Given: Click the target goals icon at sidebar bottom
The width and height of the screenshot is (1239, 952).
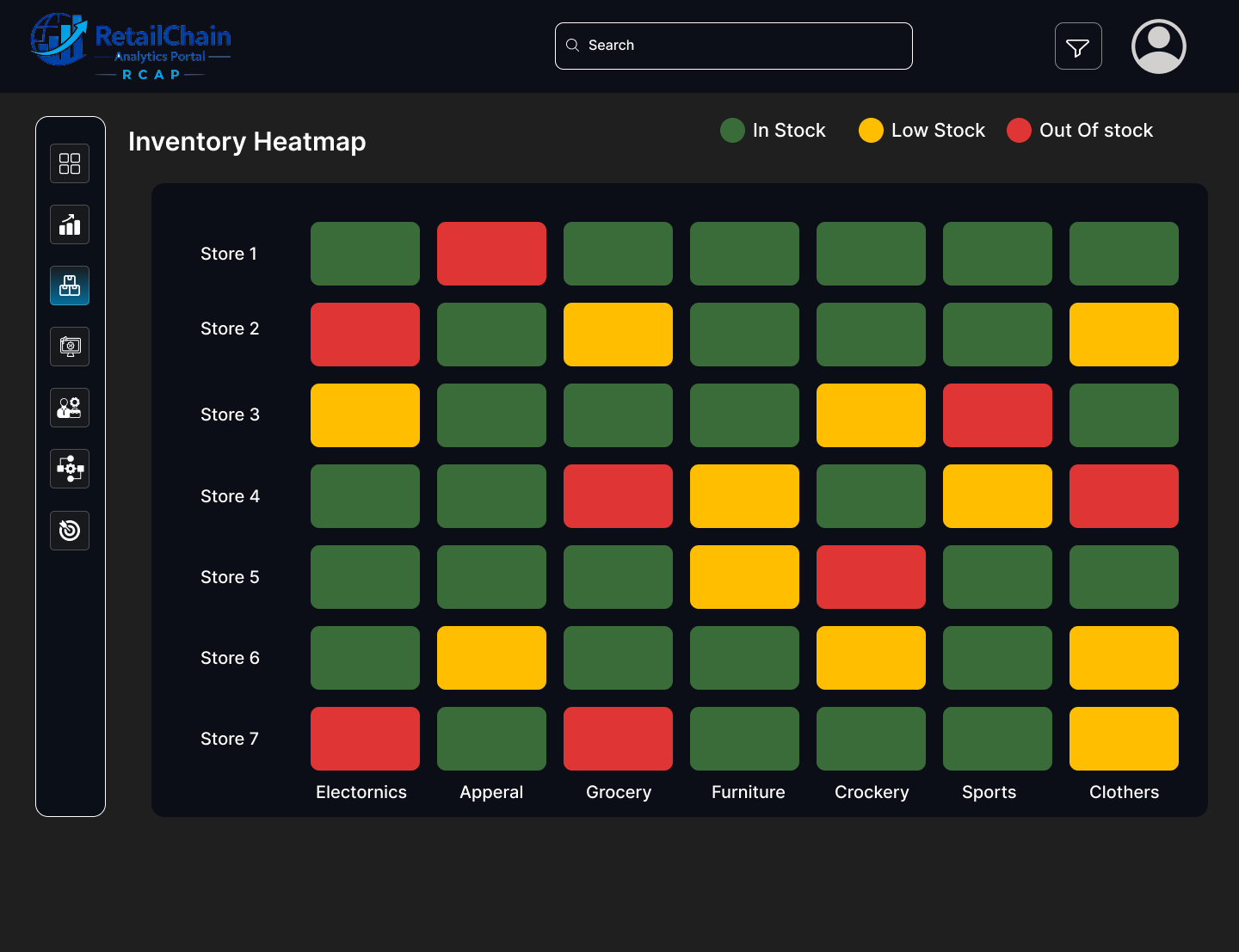Looking at the screenshot, I should 70,531.
